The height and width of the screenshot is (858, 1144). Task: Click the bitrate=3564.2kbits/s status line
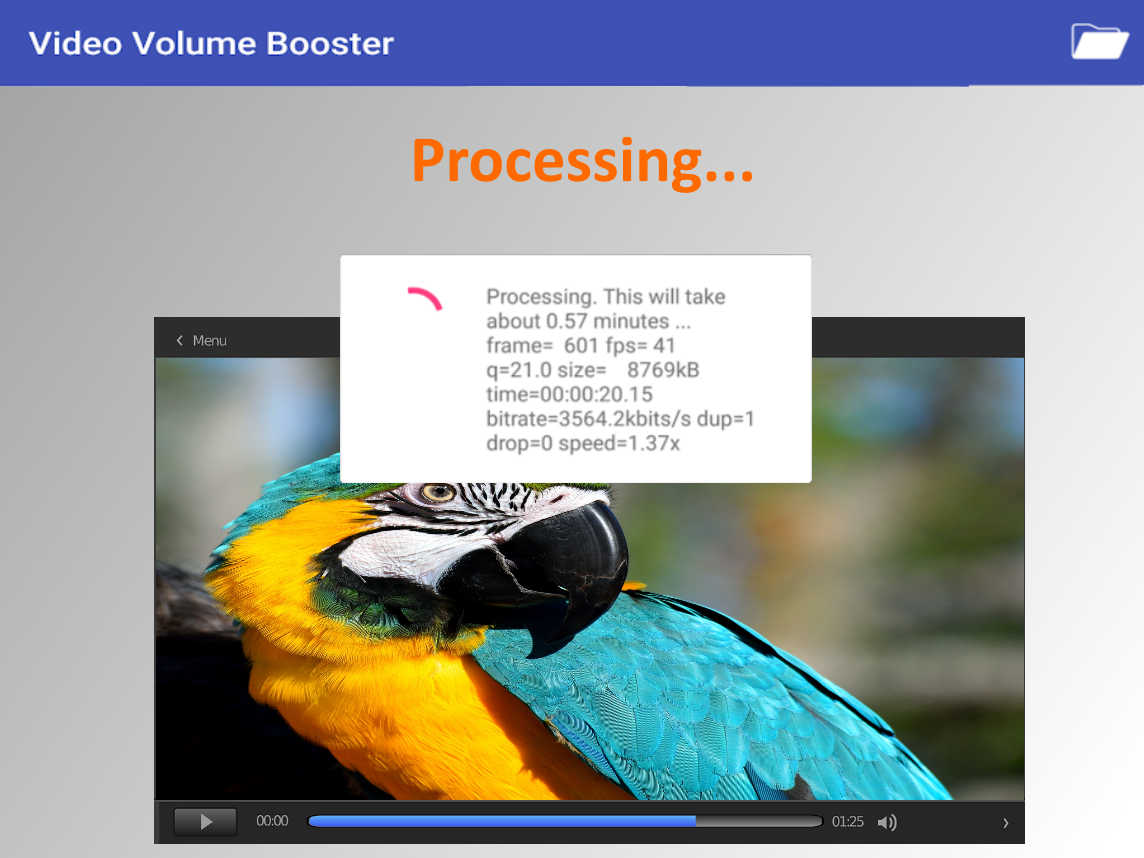click(x=620, y=419)
